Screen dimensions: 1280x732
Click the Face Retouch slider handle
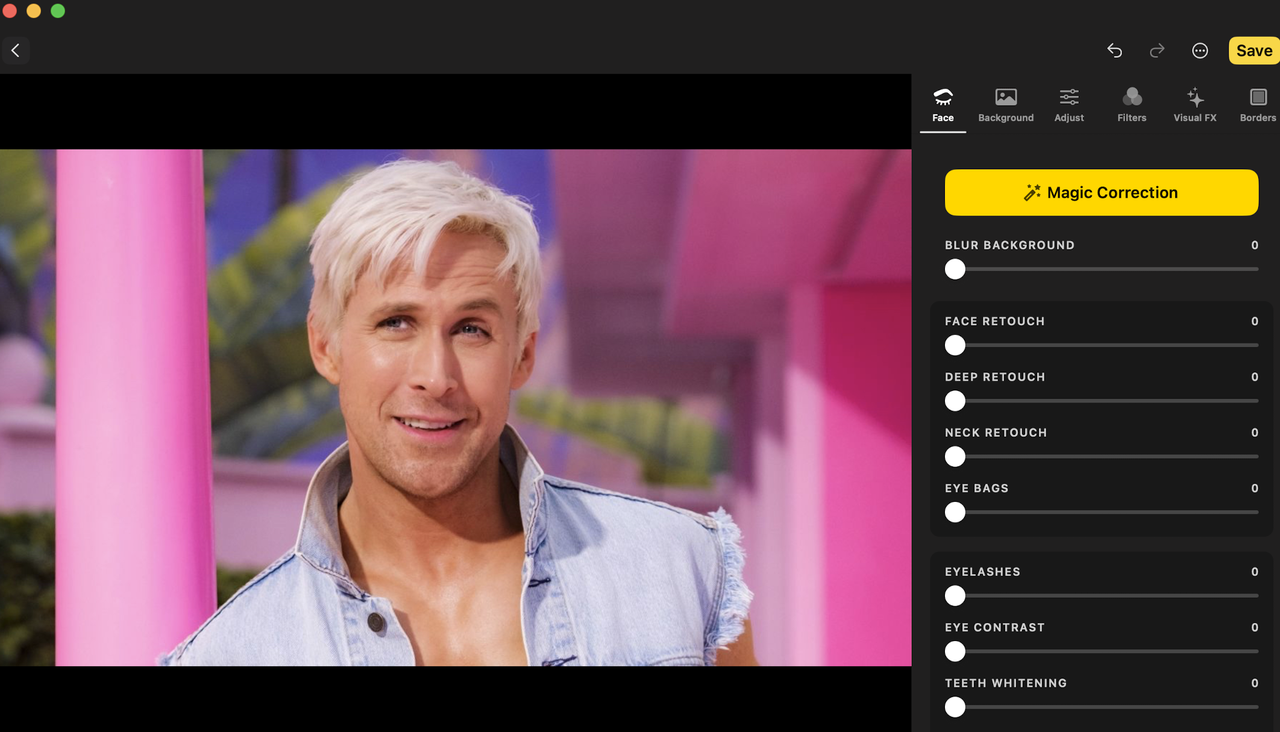[x=955, y=345]
